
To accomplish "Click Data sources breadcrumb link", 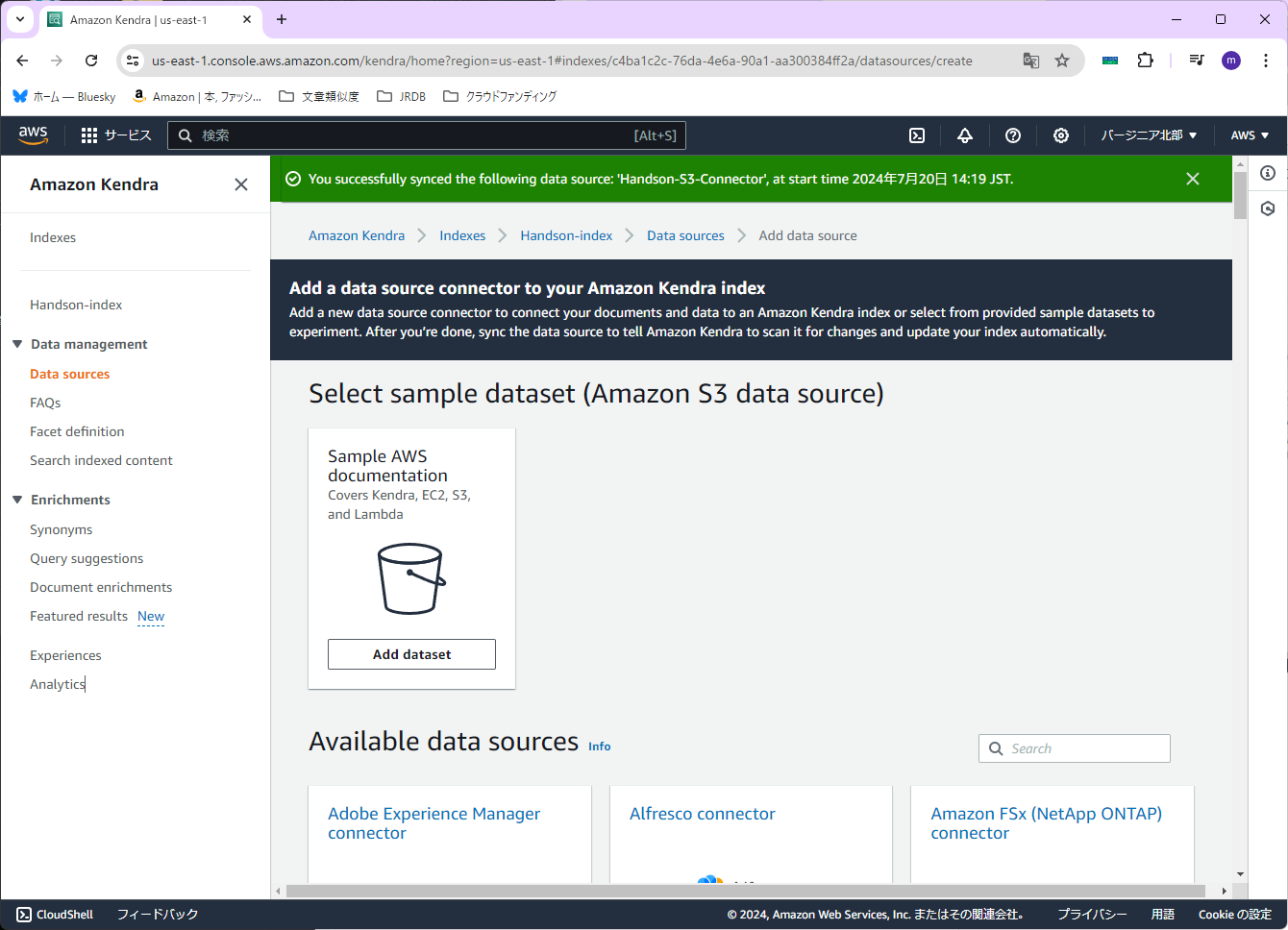I will pyautogui.click(x=685, y=235).
